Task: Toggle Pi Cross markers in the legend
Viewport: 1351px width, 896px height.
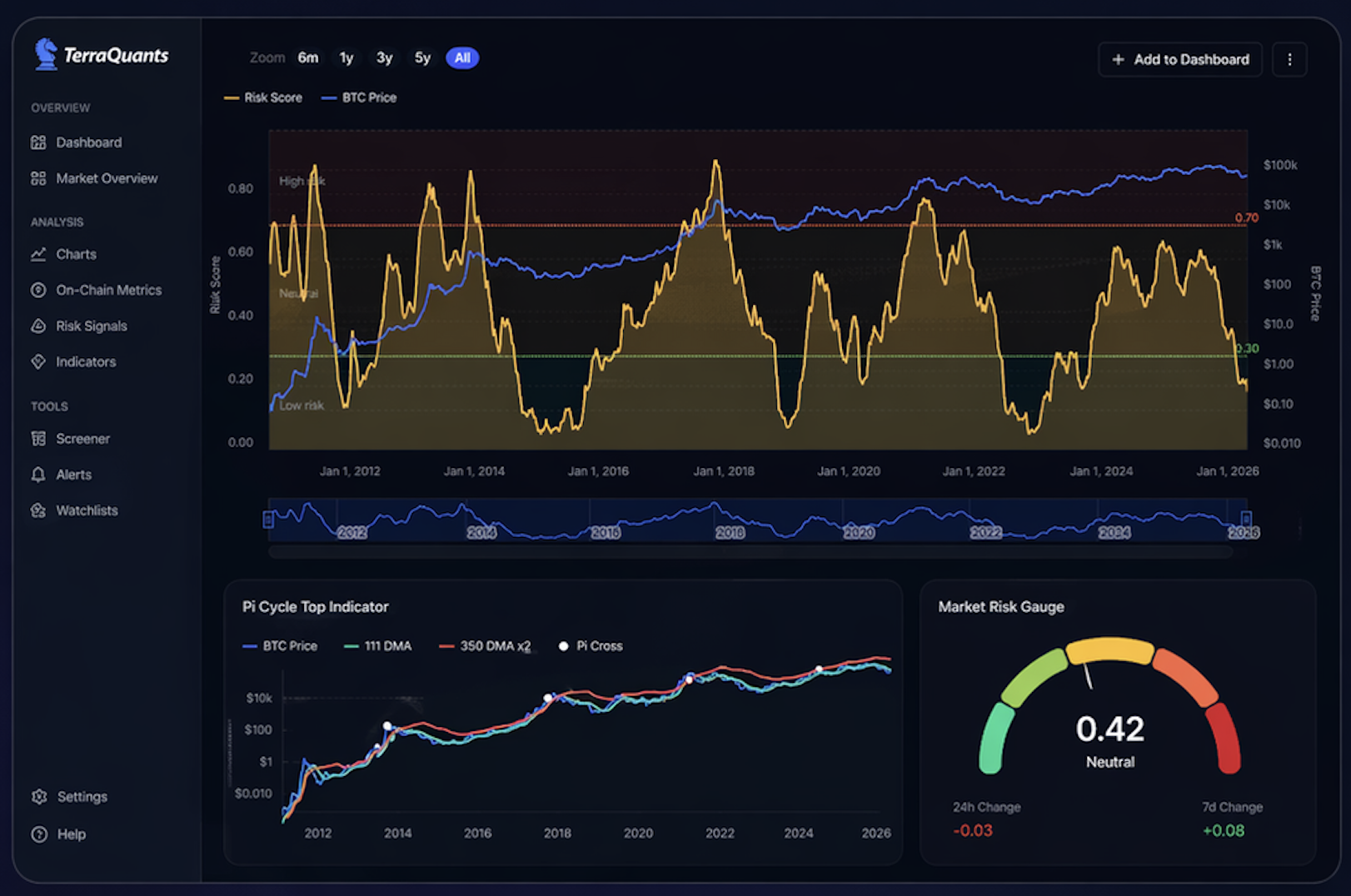Action: click(591, 645)
